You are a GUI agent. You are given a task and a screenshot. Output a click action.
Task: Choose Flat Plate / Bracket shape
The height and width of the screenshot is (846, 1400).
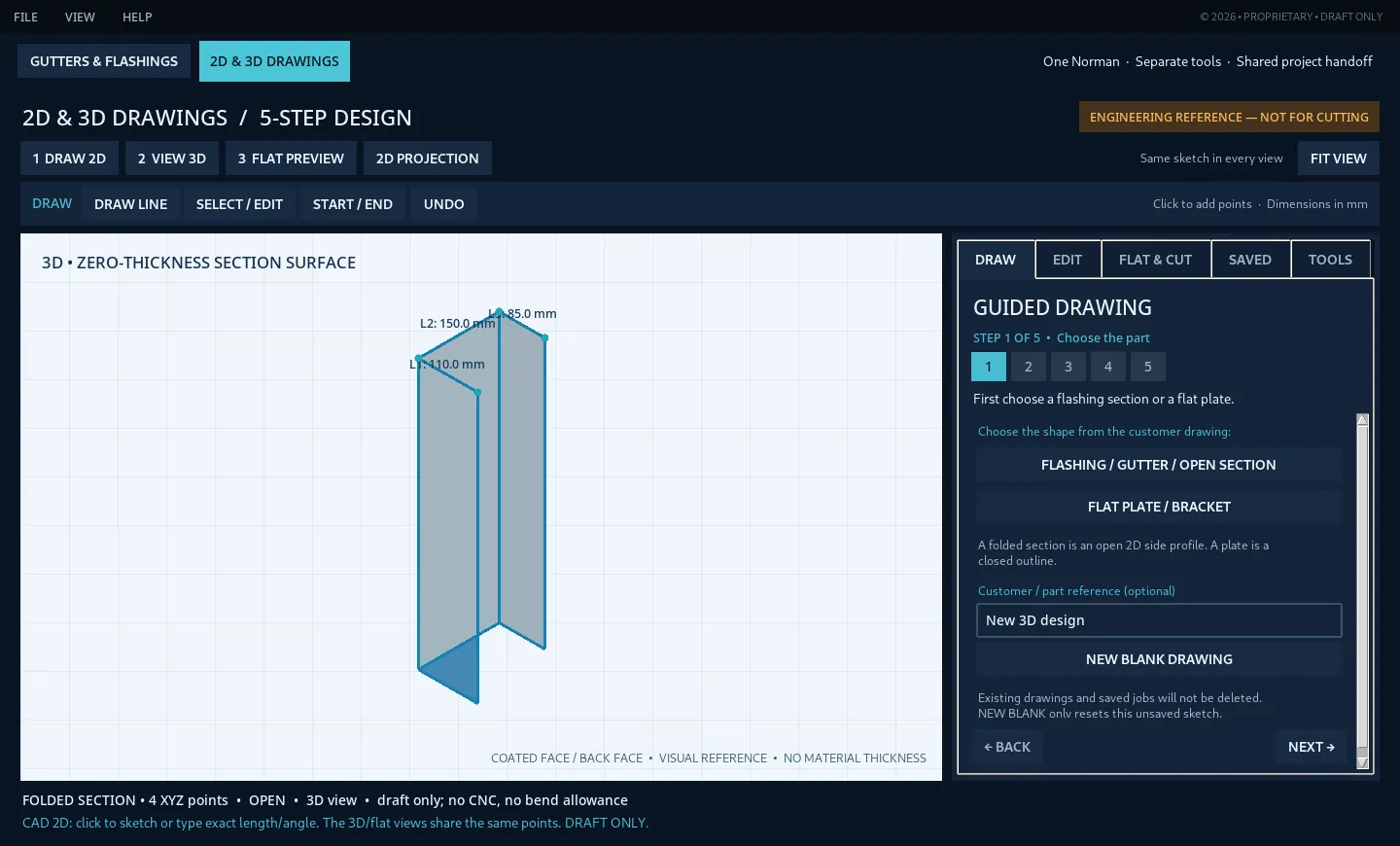click(x=1159, y=507)
